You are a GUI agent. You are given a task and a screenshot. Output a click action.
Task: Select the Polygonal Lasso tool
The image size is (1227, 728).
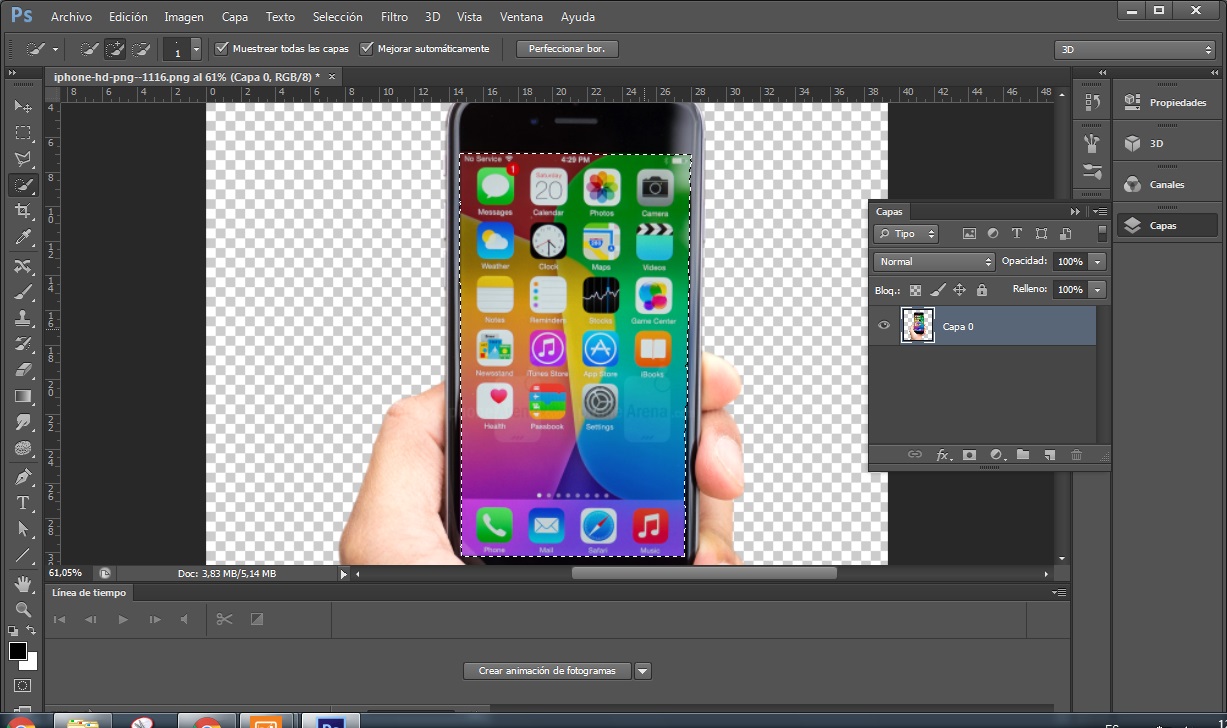coord(23,159)
